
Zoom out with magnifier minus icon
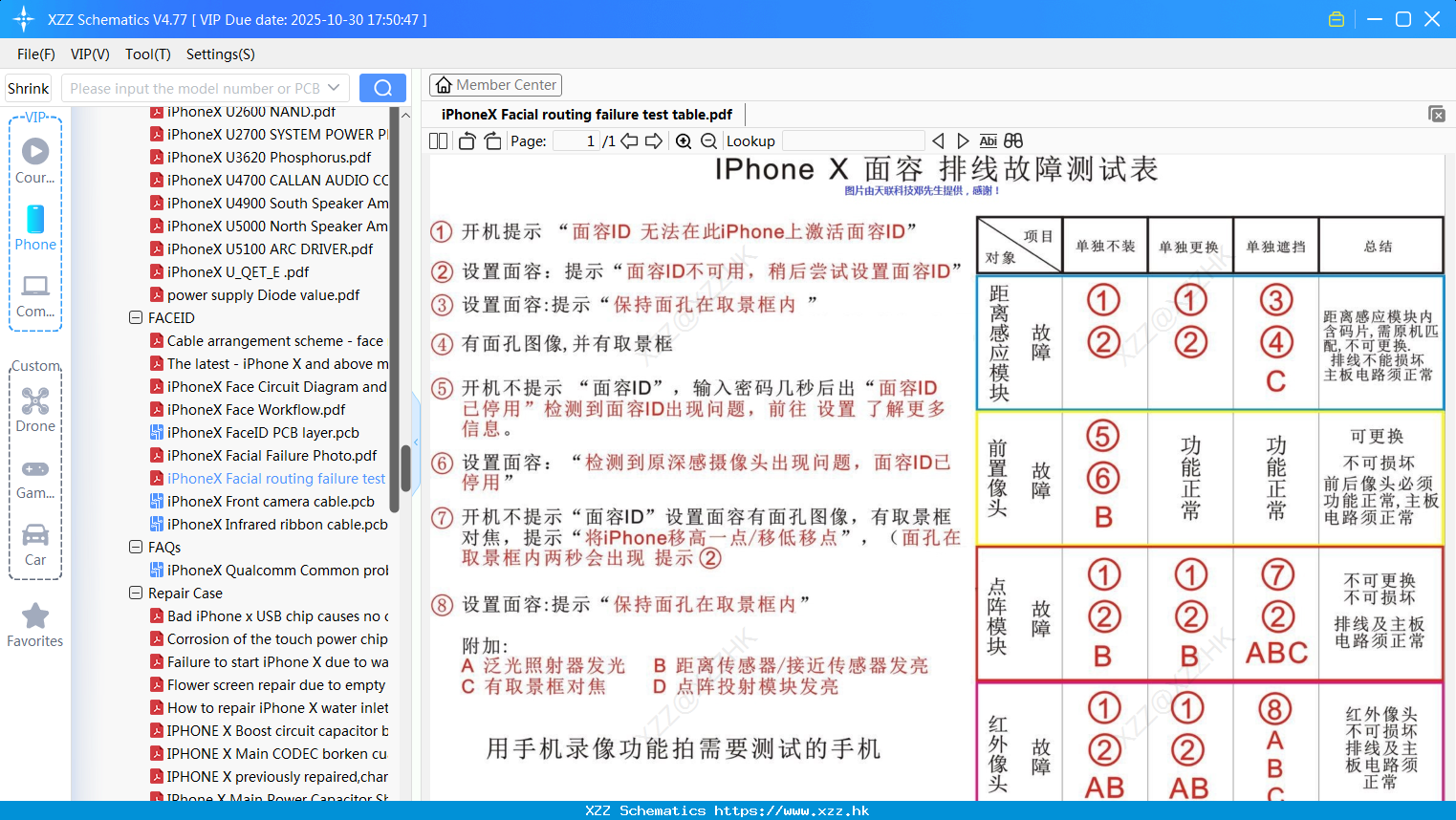[x=708, y=140]
